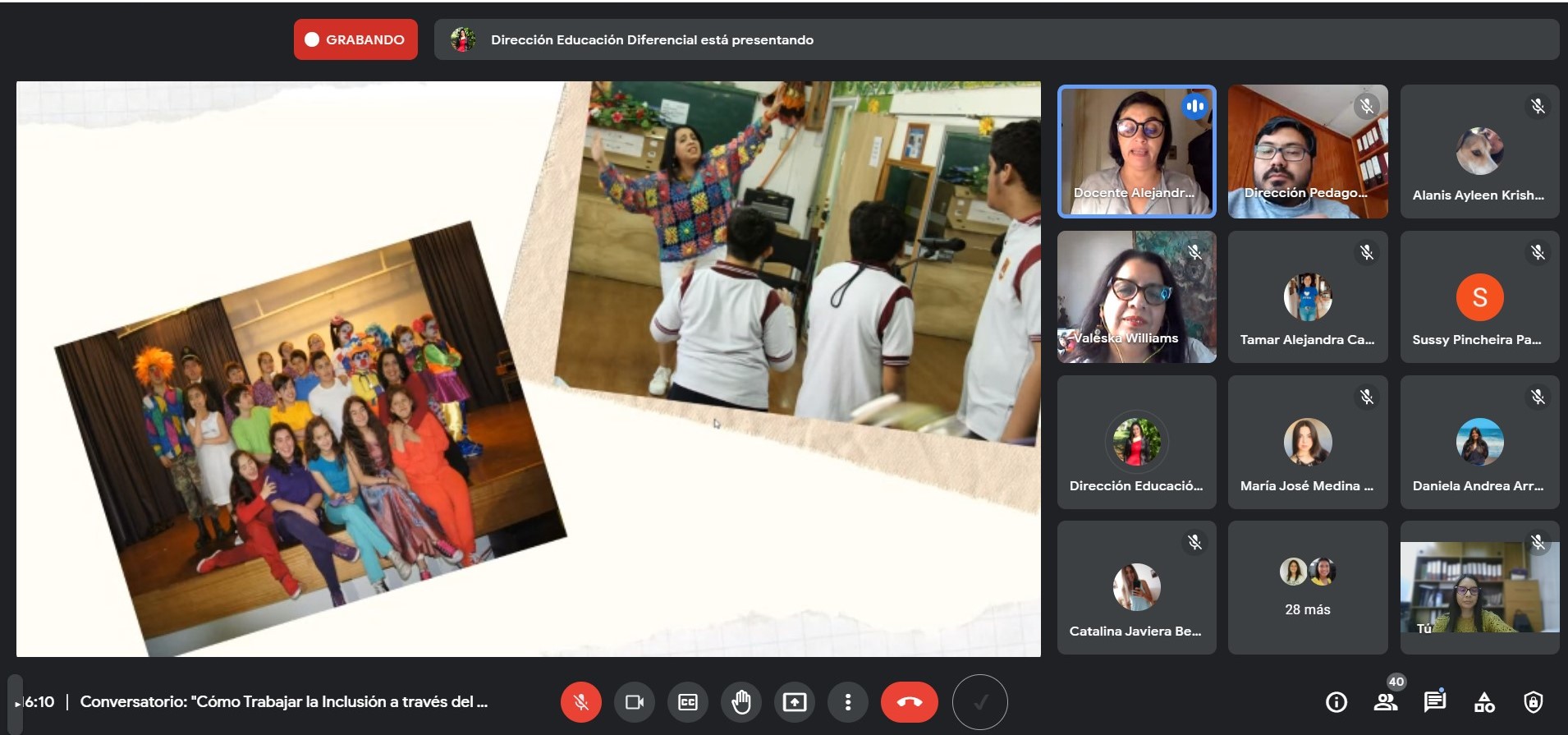Select Valeska Williams video tile
This screenshot has height=735, width=1568.
[1136, 296]
